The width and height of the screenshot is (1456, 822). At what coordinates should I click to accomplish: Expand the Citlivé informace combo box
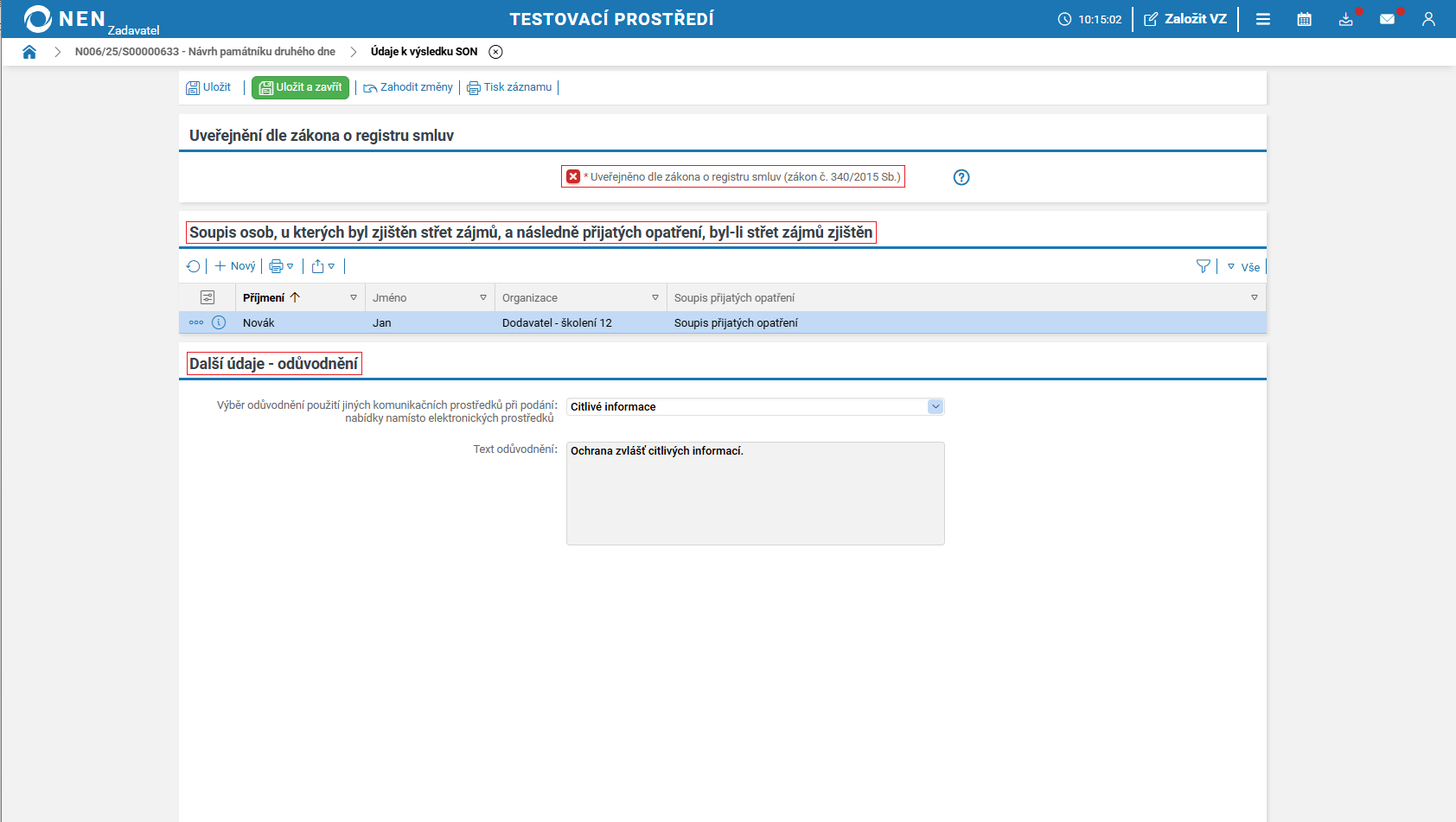(936, 406)
